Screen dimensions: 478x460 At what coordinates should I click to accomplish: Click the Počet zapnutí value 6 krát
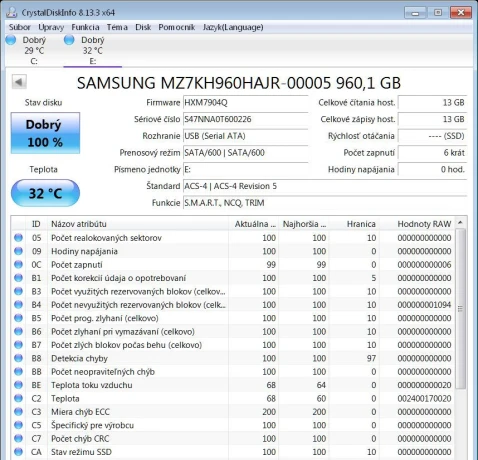coord(432,153)
